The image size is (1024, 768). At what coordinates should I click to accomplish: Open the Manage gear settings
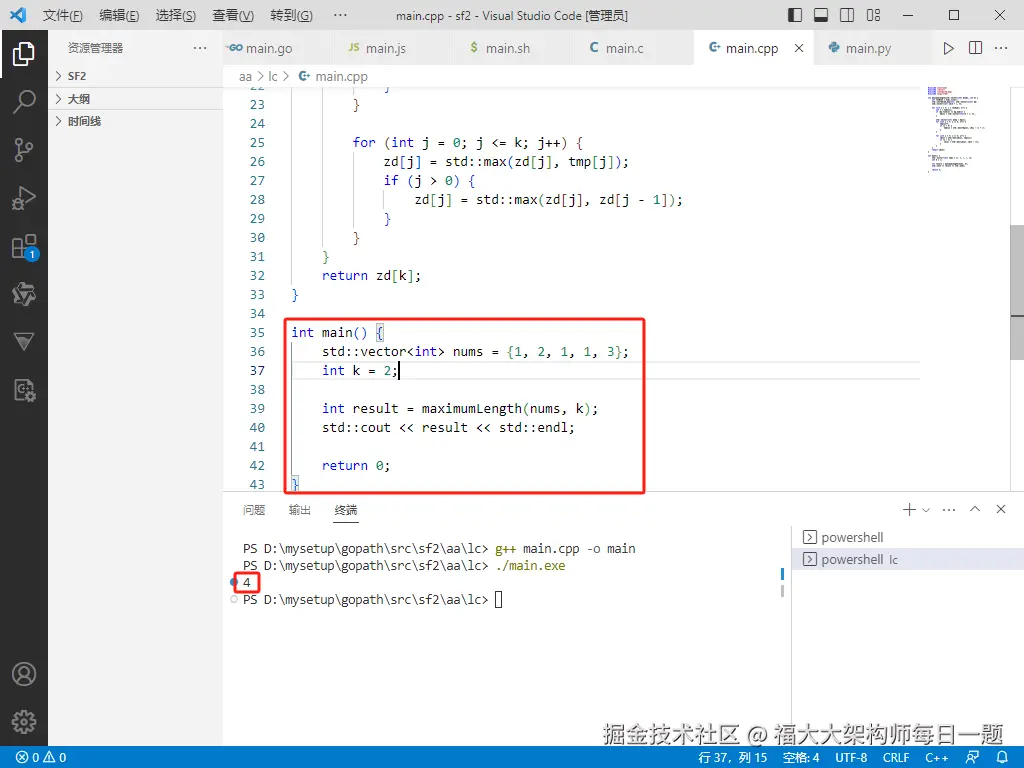pos(24,722)
